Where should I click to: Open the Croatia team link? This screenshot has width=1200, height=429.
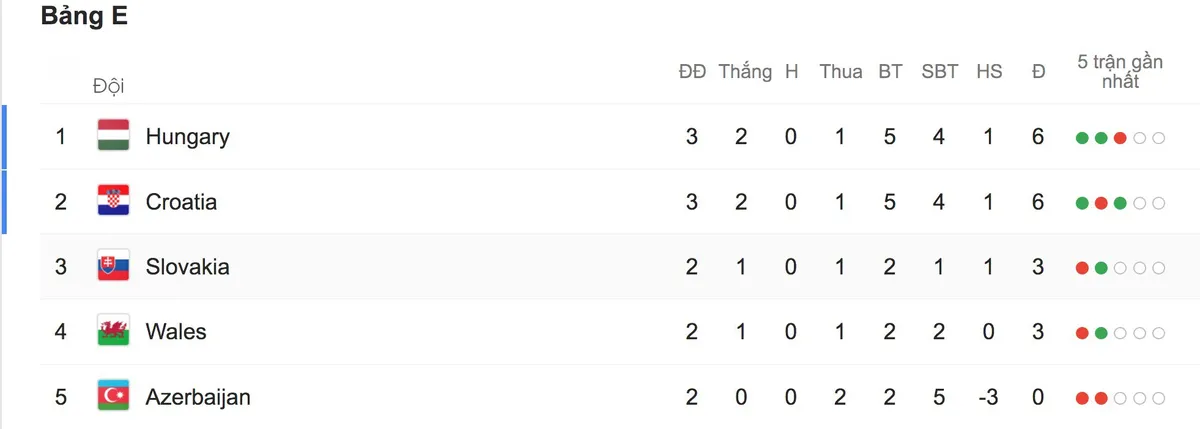click(x=181, y=202)
